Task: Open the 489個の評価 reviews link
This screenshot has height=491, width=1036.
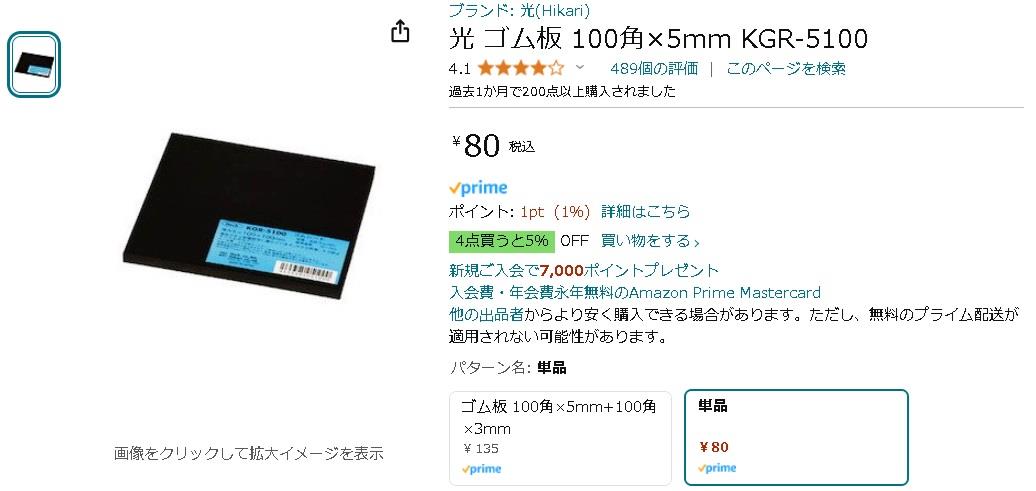Action: pyautogui.click(x=654, y=68)
